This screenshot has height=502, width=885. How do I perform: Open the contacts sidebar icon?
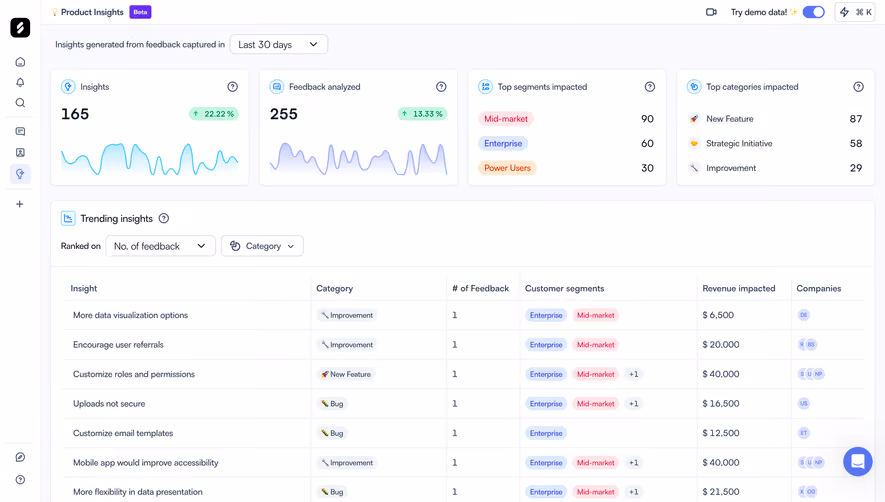coord(20,152)
